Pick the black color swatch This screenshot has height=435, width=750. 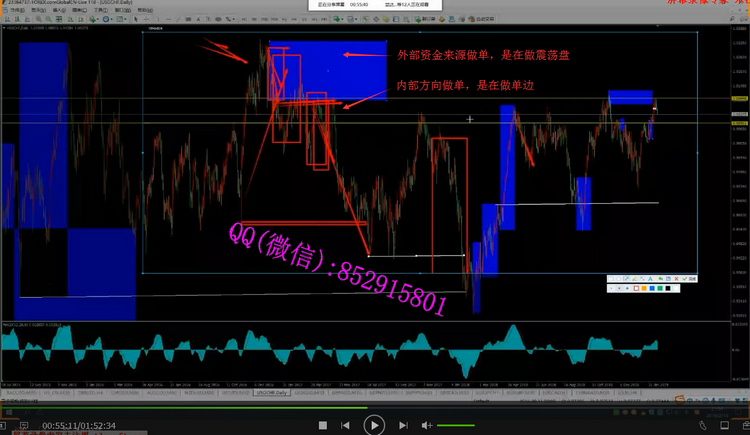click(668, 288)
